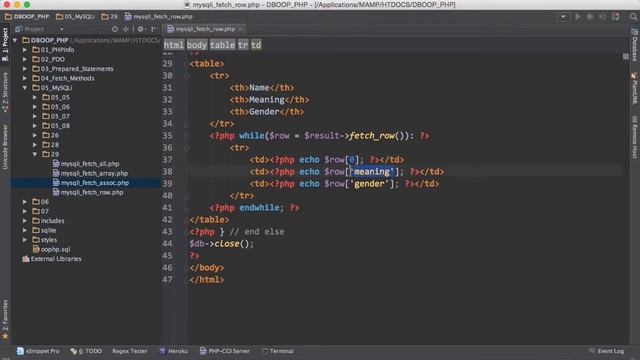640x360 pixels.
Task: Open the Terminal tool window
Action: [278, 351]
